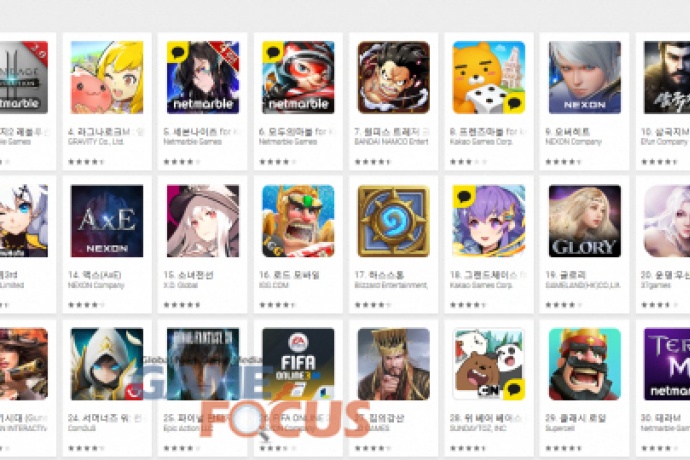Select the We Bare Bears icon
This screenshot has width=690, height=460.
(x=489, y=364)
